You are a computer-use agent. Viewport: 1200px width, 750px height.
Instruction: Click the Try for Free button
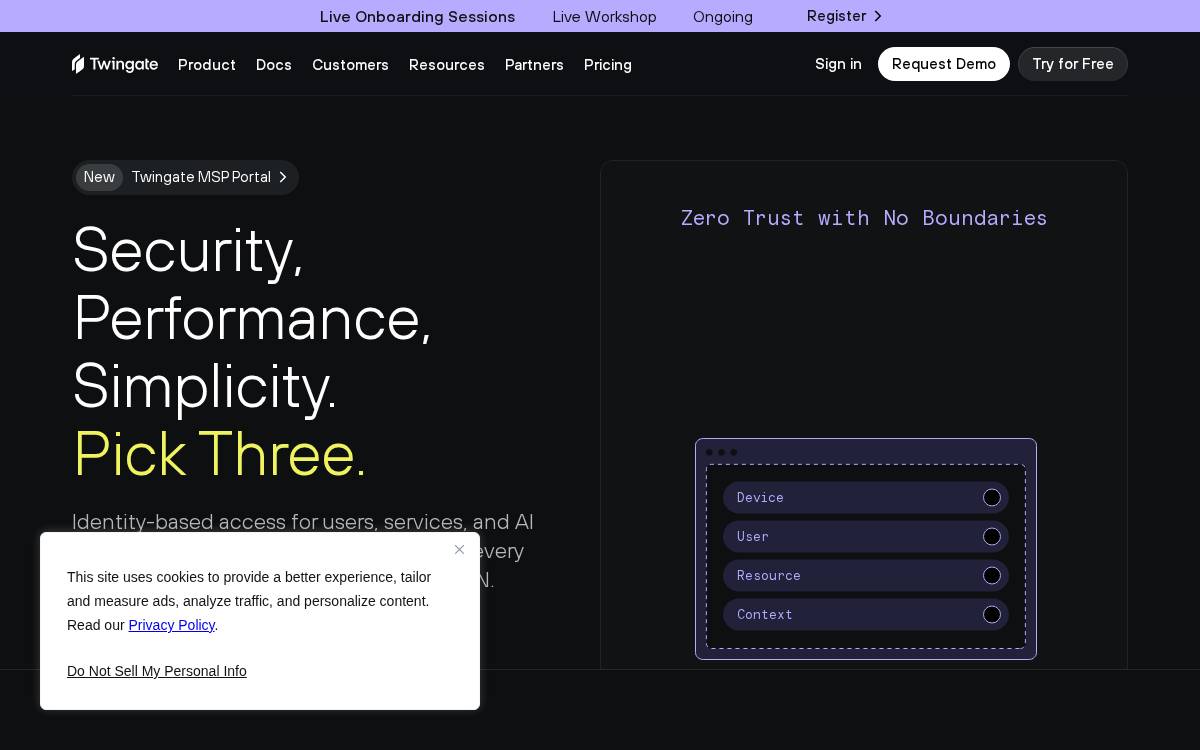click(x=1073, y=64)
